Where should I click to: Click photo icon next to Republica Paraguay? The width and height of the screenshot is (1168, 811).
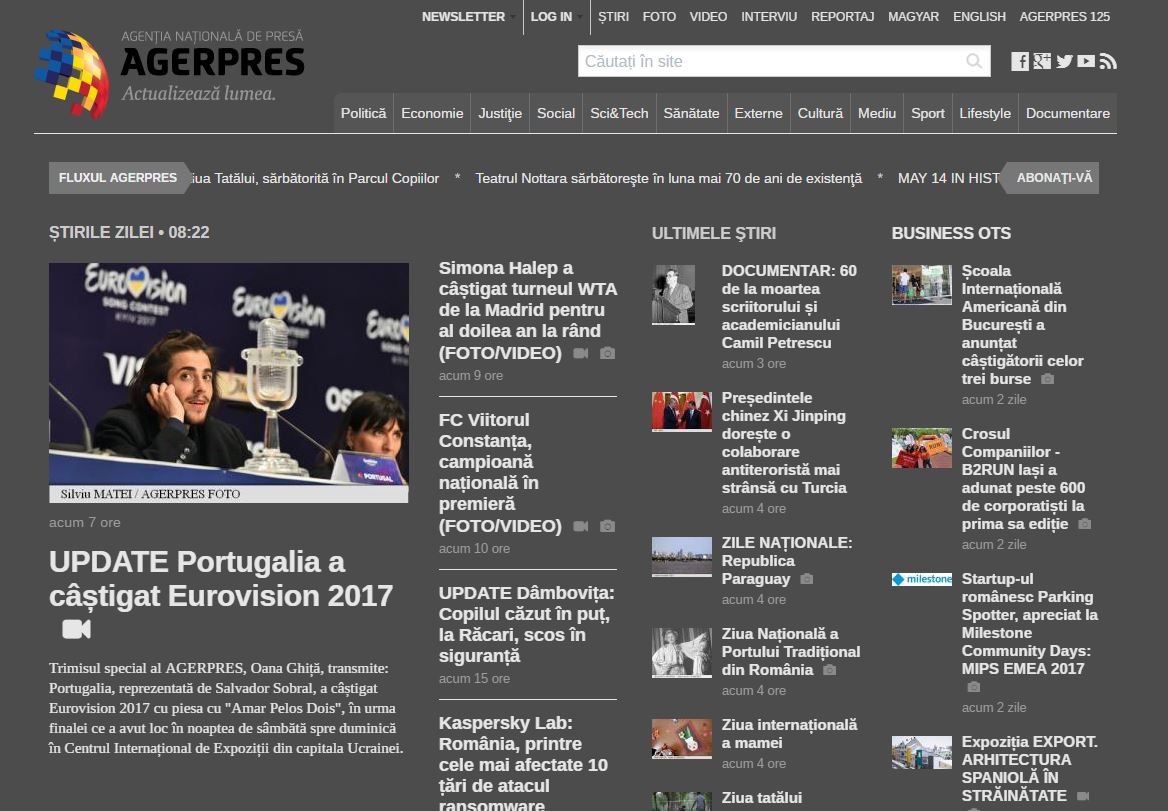[807, 579]
